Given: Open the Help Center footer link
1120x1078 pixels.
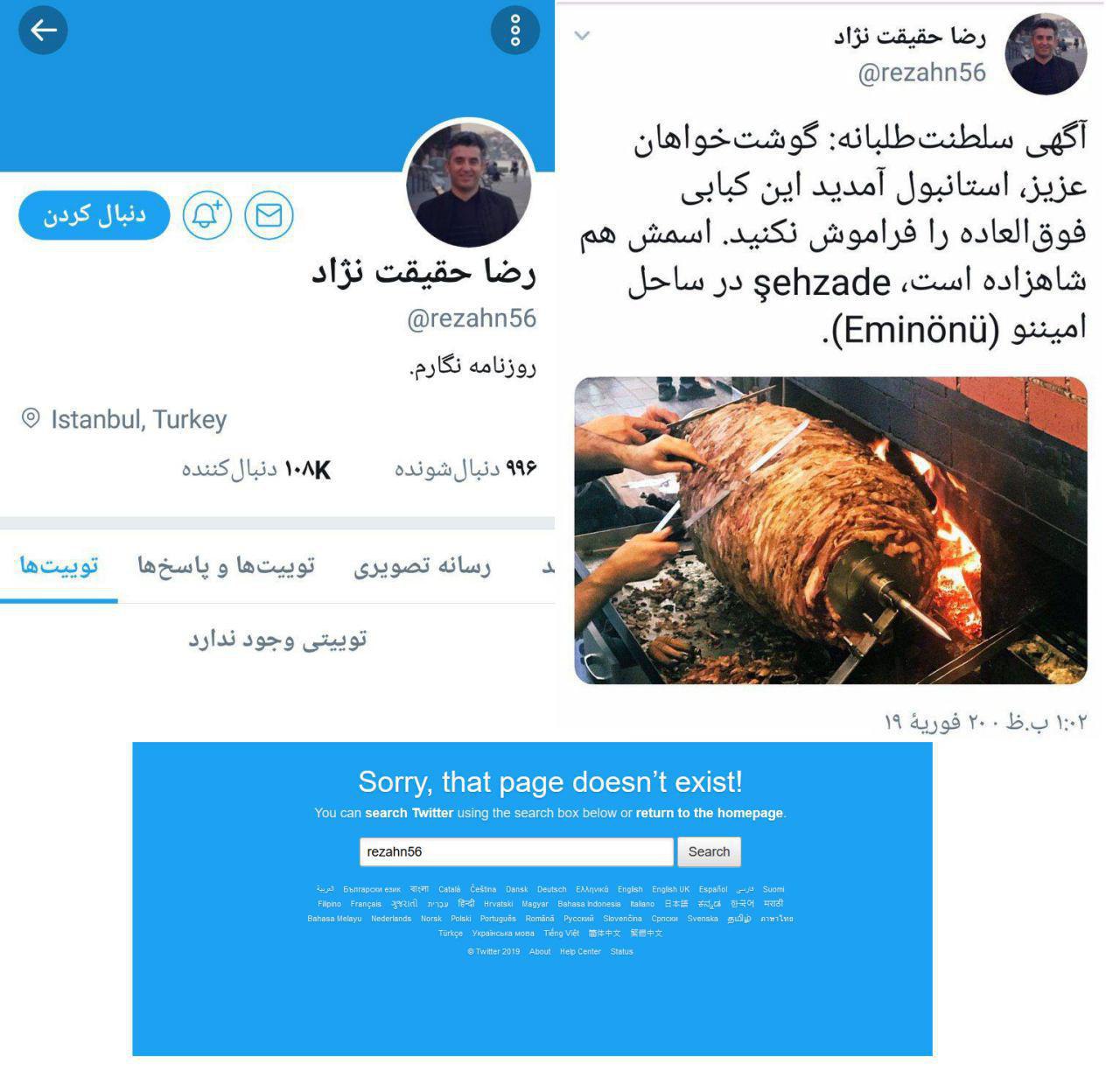Looking at the screenshot, I should [580, 952].
